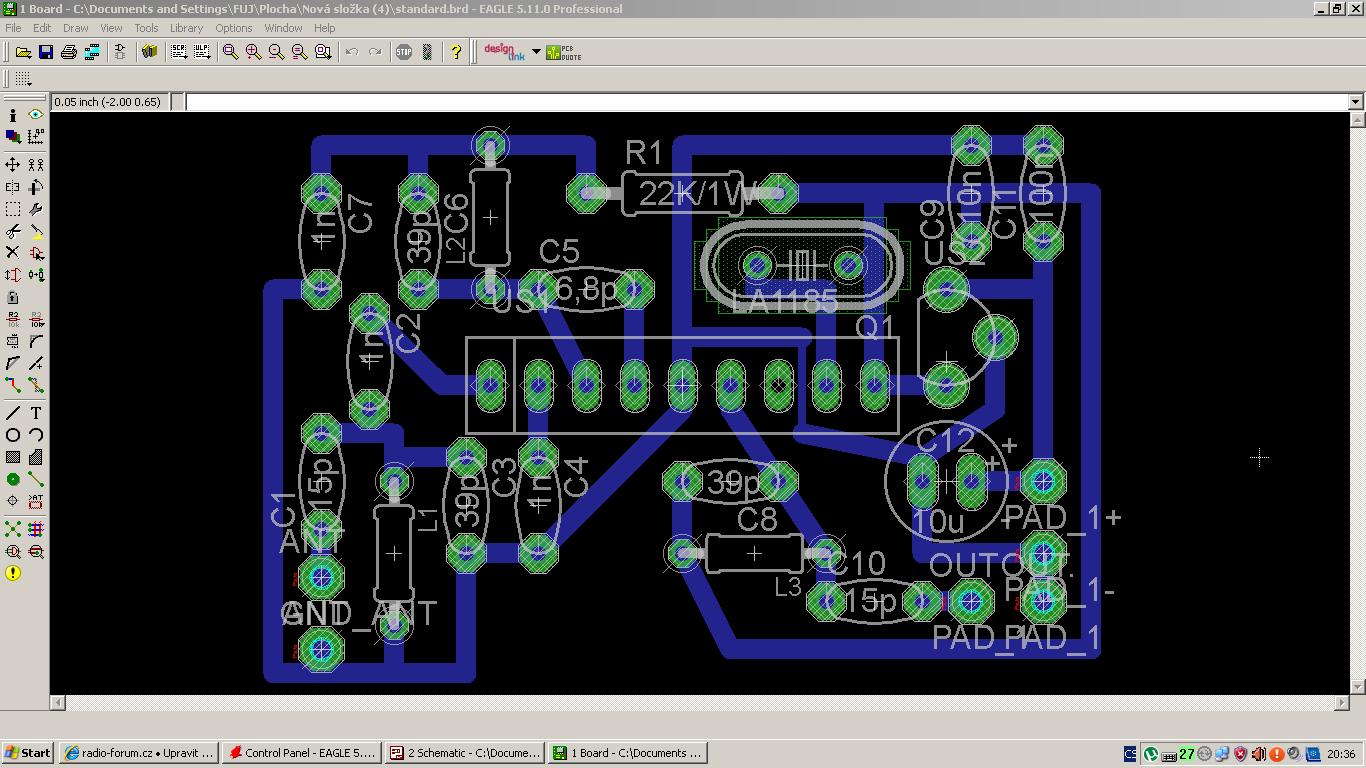Select the Move tool in the sidebar

(13, 164)
